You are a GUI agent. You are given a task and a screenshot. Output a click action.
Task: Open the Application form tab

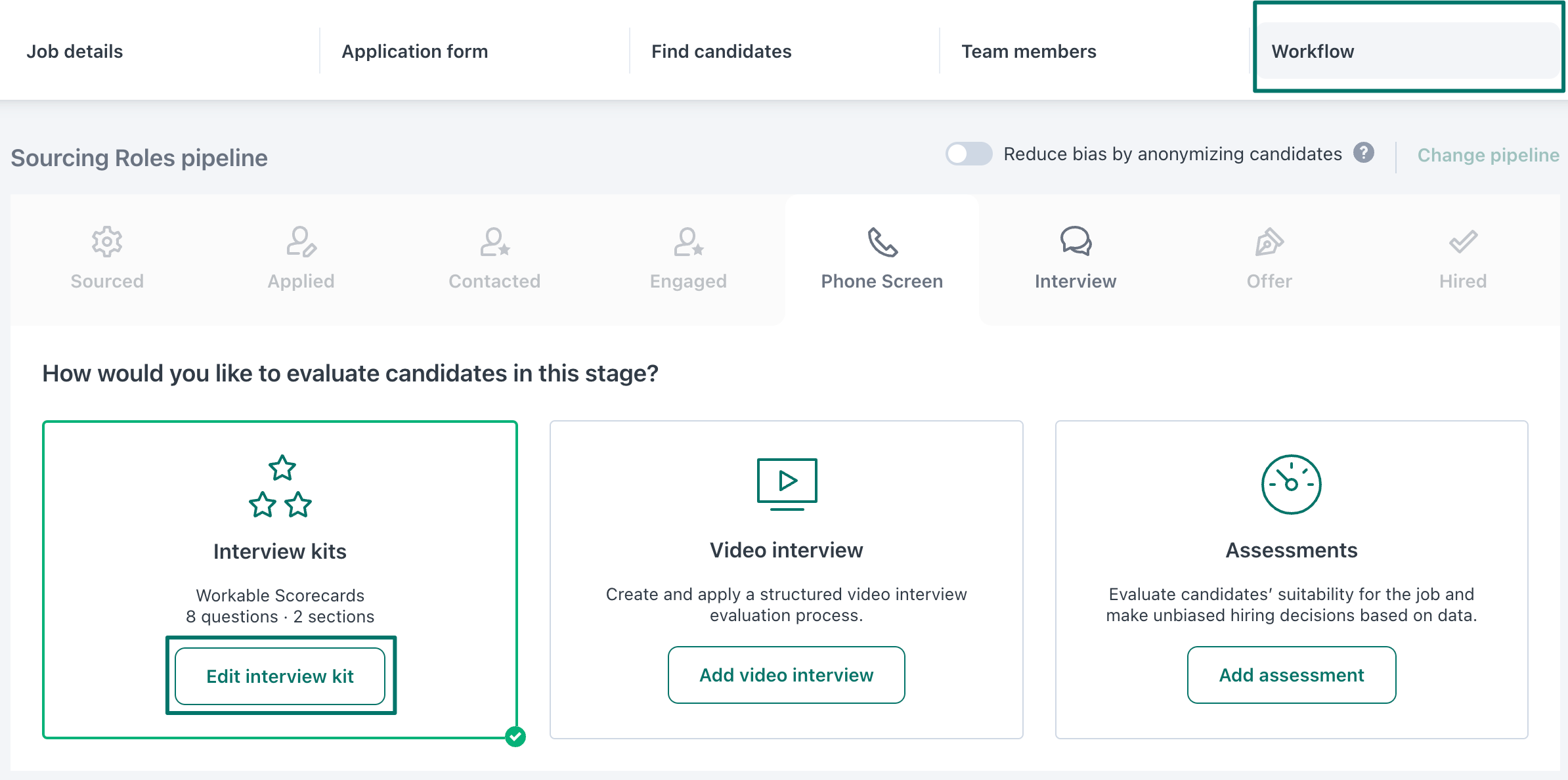point(415,51)
